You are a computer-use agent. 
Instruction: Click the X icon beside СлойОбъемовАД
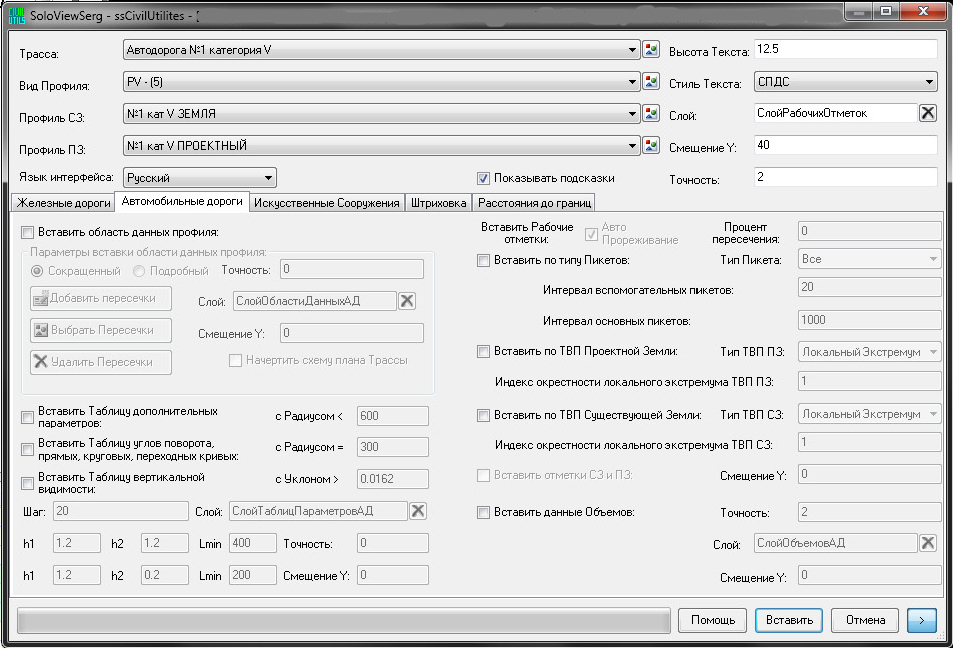coord(928,542)
